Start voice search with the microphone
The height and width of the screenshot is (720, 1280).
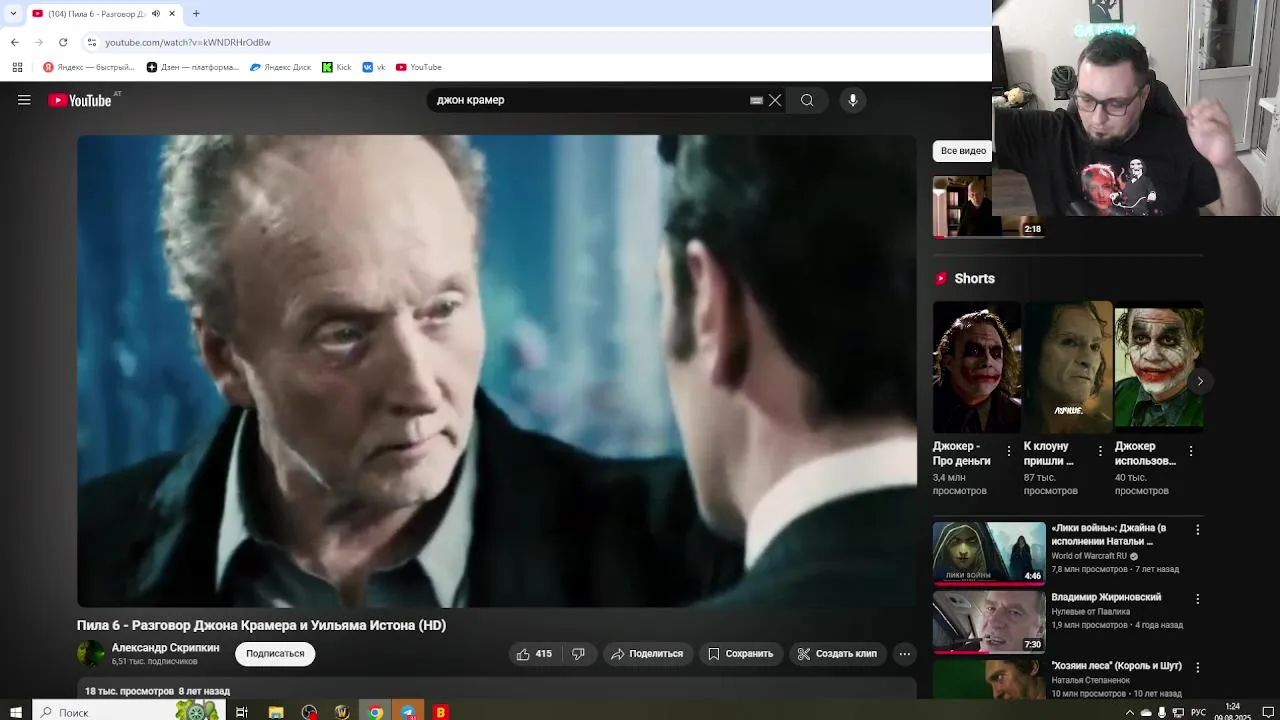852,100
